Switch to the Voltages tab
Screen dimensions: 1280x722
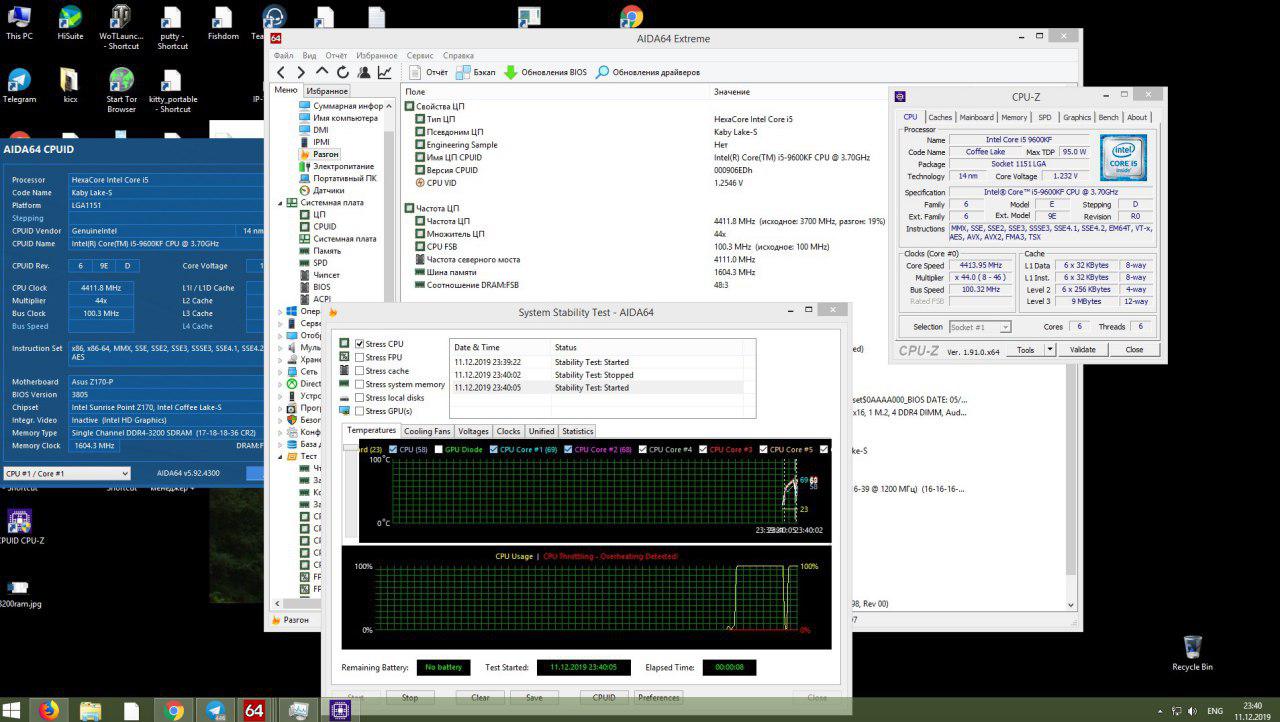tap(473, 431)
